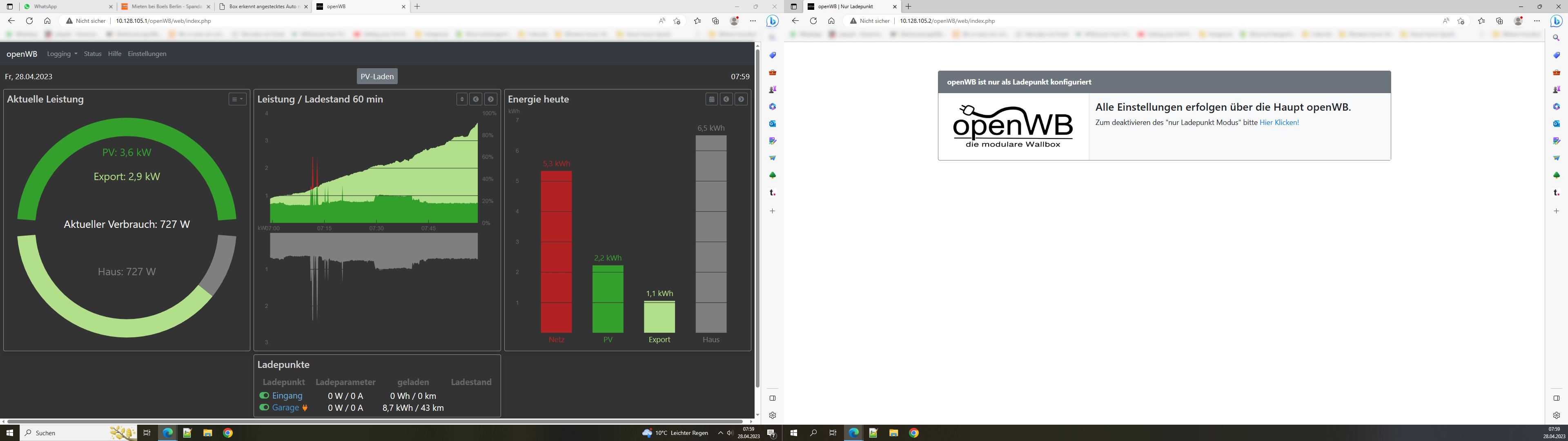Click orange plug icon next to Garage
1568x441 pixels.
pos(305,408)
